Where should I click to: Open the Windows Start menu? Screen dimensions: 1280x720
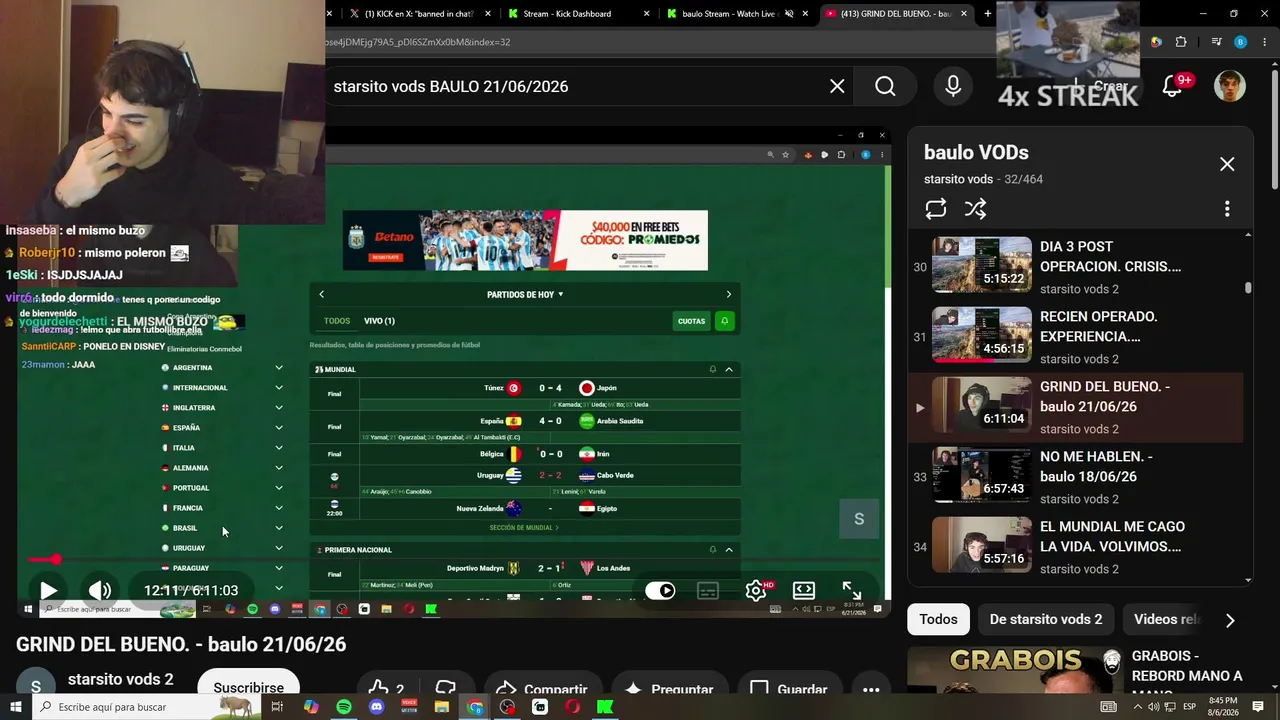coord(15,707)
